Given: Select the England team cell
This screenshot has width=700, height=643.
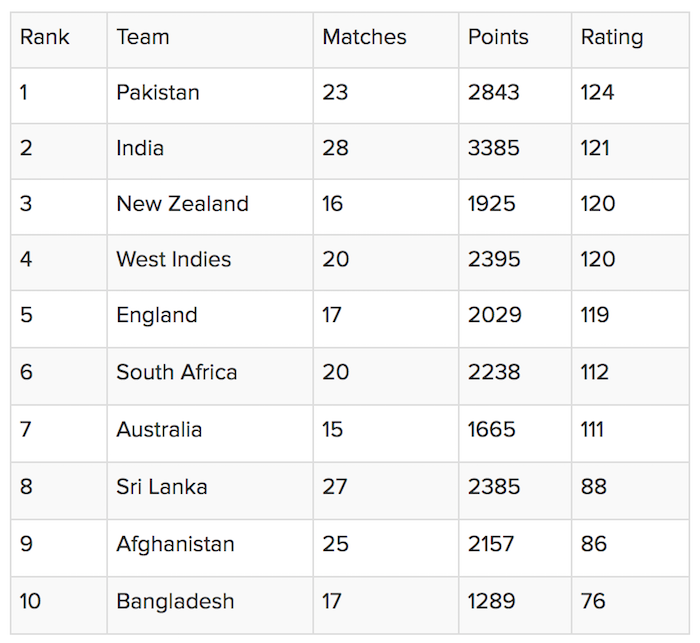Looking at the screenshot, I should tap(157, 315).
